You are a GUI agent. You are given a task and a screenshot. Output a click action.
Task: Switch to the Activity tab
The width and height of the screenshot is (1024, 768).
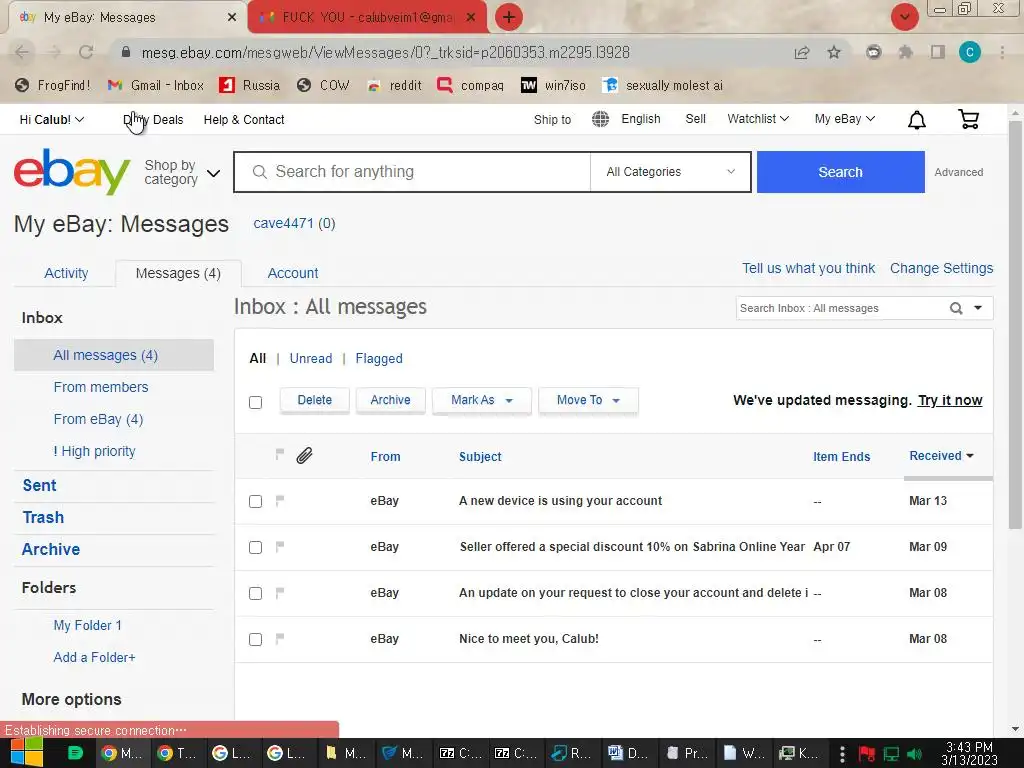point(66,273)
